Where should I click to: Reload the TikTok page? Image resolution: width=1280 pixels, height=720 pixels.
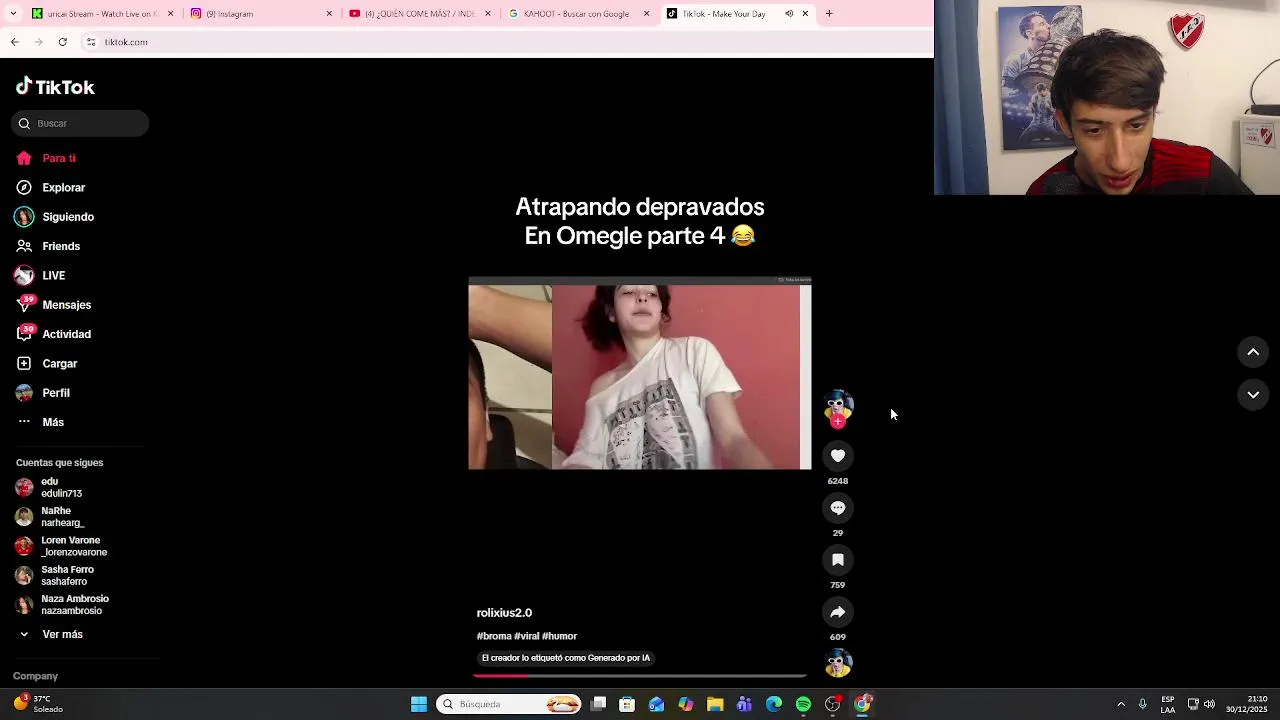click(x=62, y=42)
